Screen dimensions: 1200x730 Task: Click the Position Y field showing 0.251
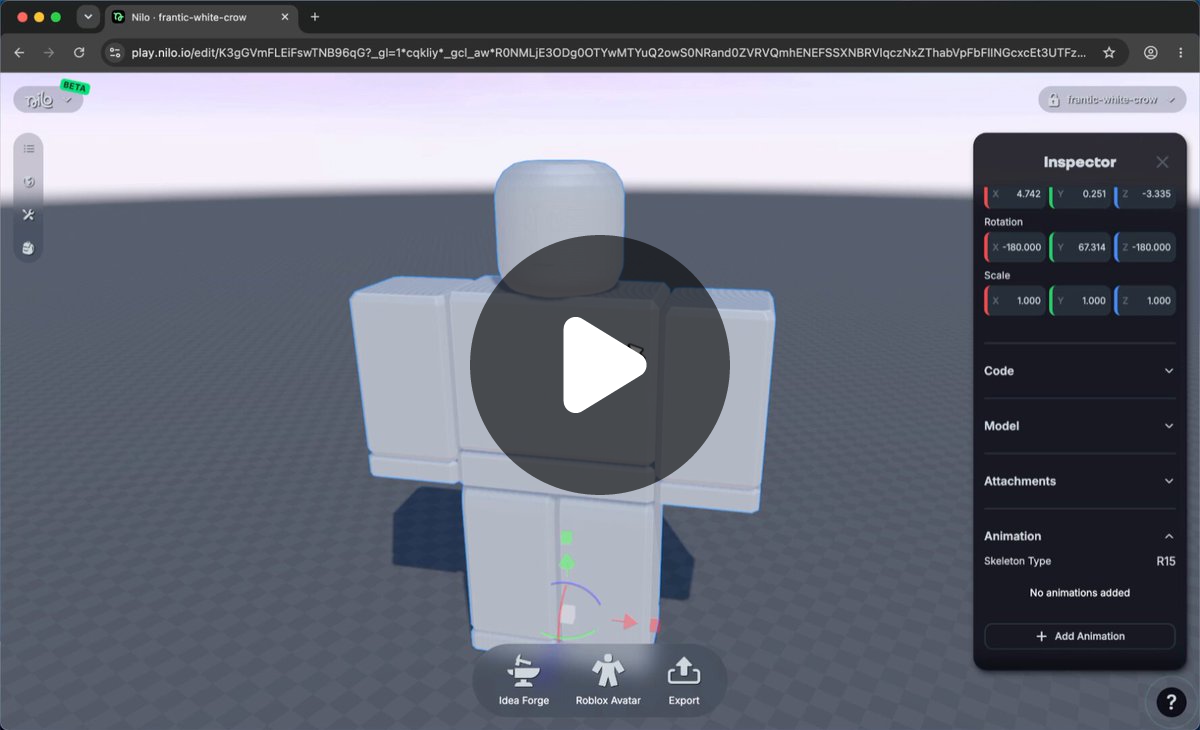[x=1080, y=194]
